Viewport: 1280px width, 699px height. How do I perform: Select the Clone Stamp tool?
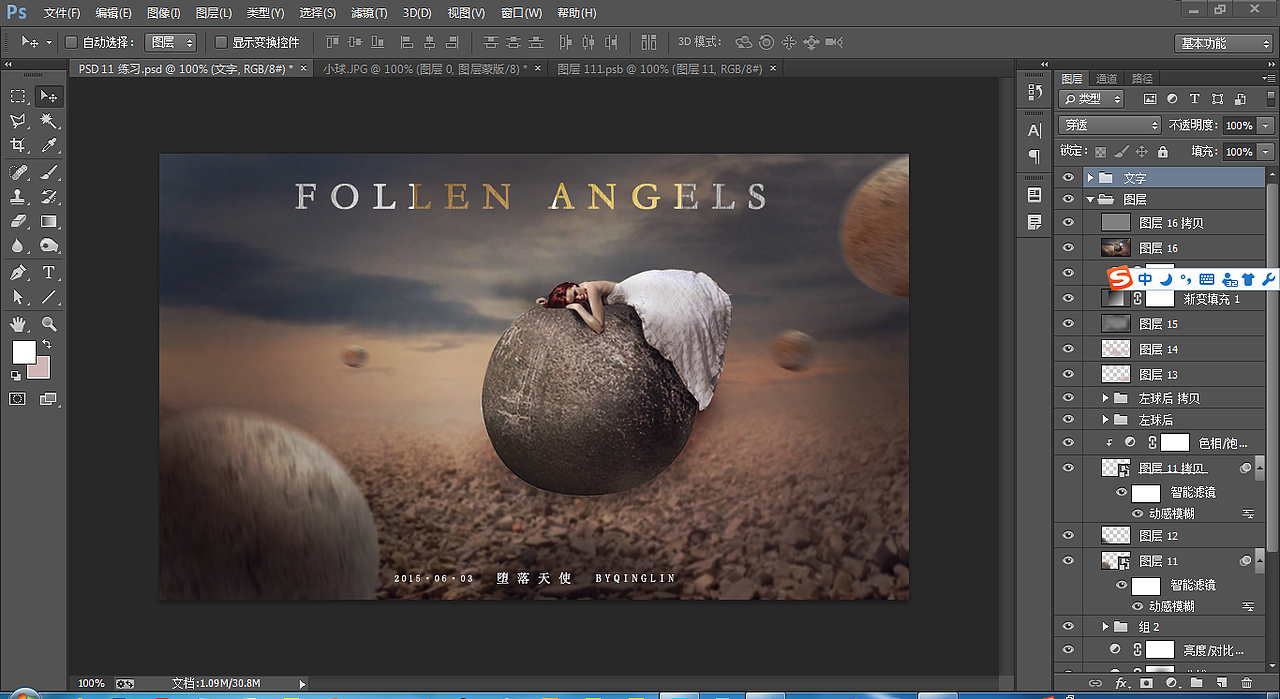tap(18, 197)
